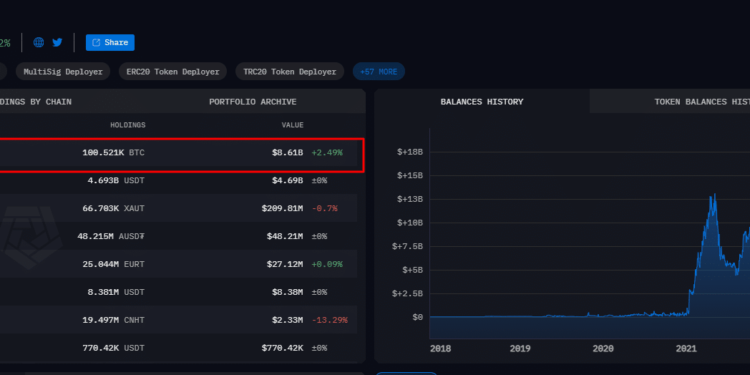Switch to the Balances History tab

482,101
